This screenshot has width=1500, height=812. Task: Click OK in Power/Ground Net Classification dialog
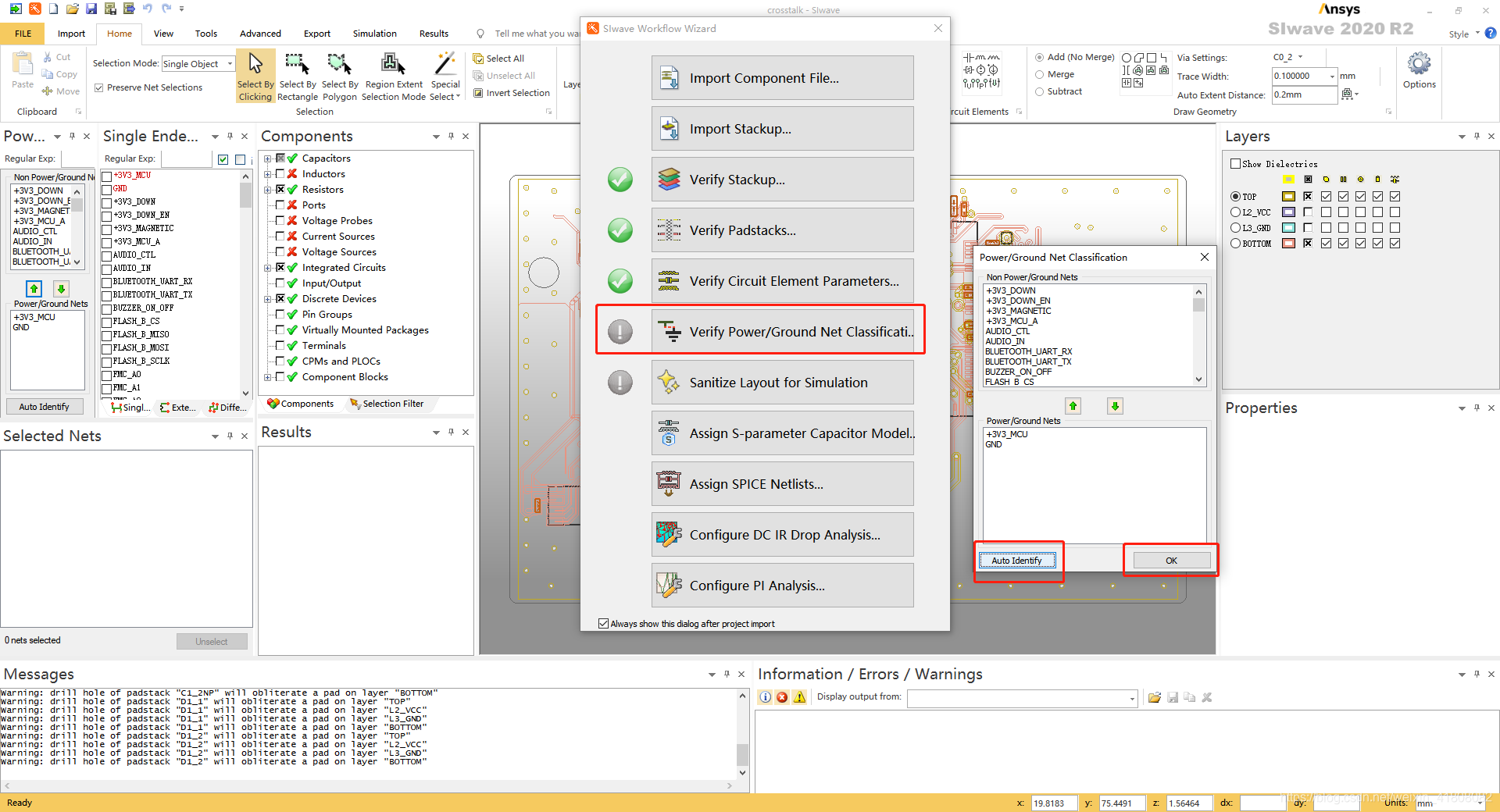tap(1171, 561)
